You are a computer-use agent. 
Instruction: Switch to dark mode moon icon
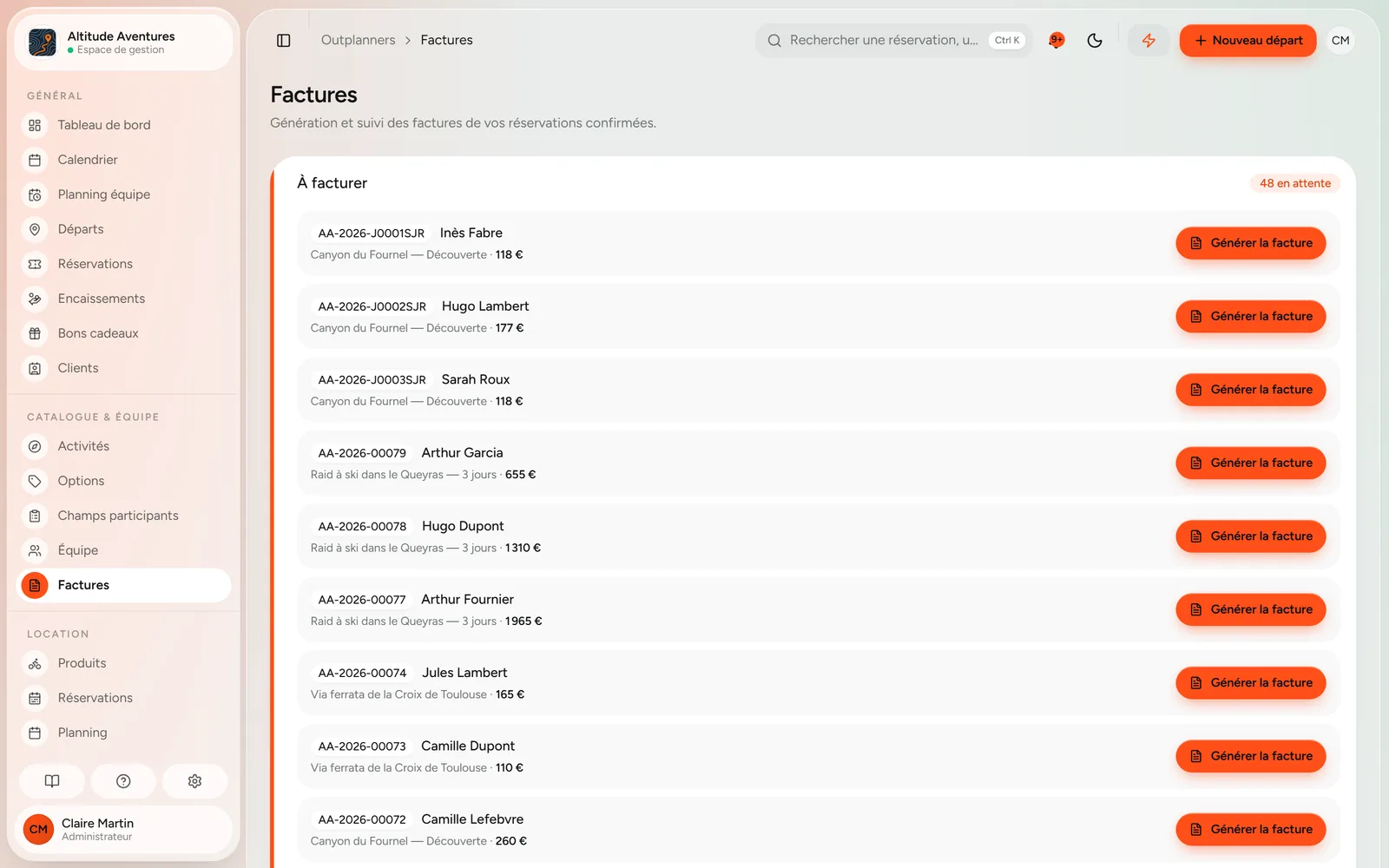(1095, 41)
